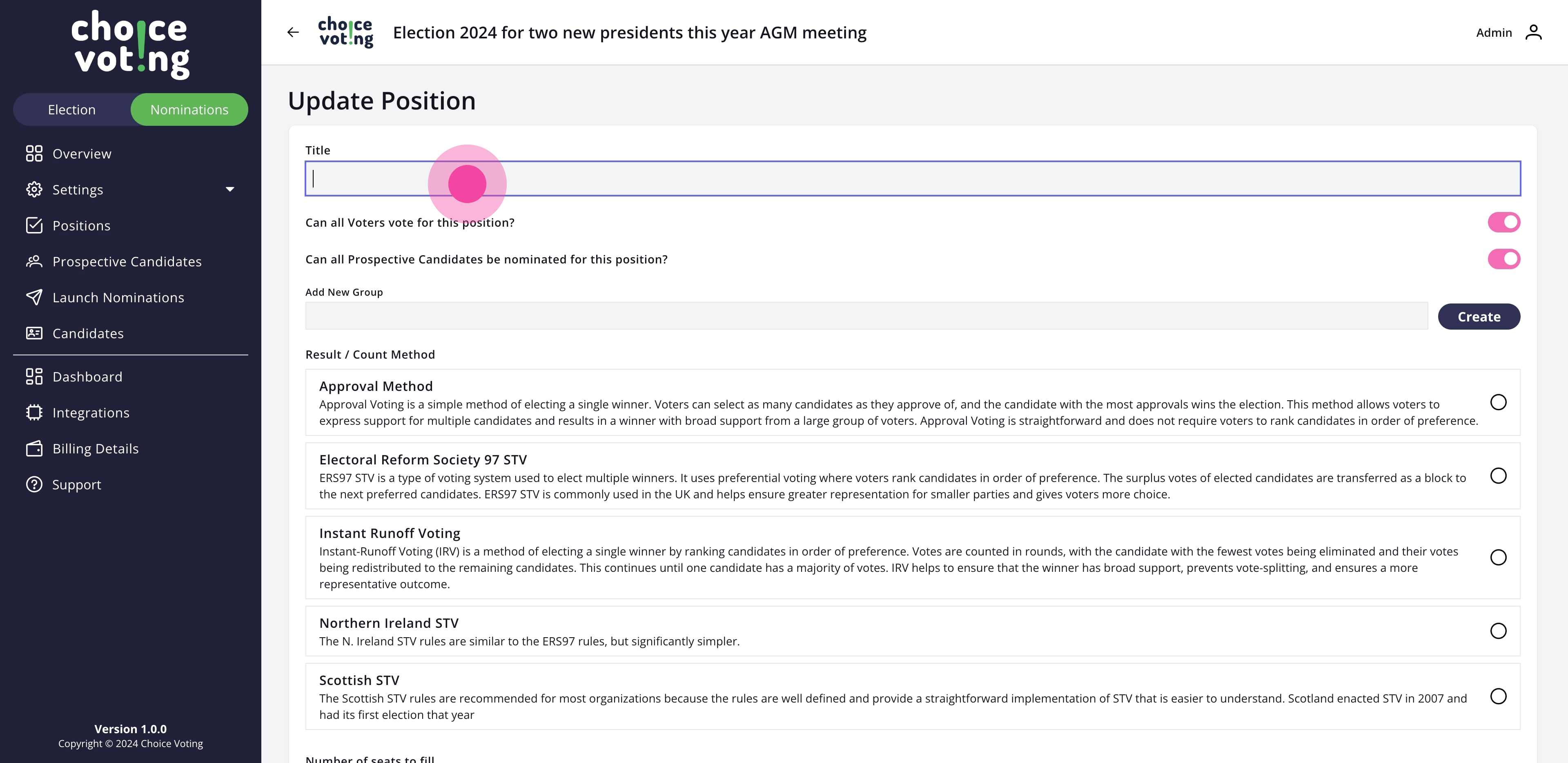This screenshot has height=763, width=1568.
Task: Click the Launch Nominations paper plane icon
Action: [x=34, y=297]
